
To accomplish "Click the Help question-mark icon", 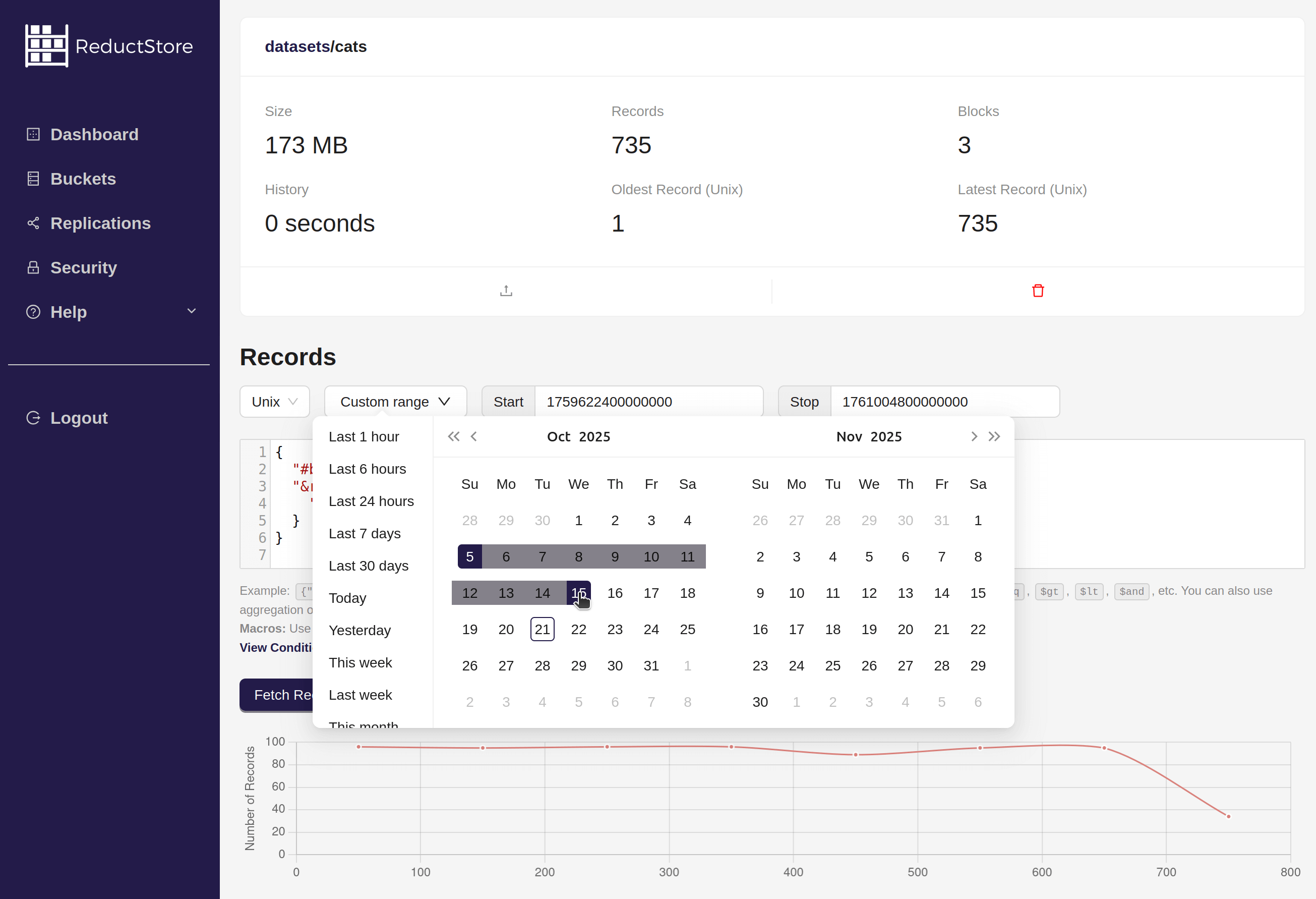I will [x=33, y=312].
